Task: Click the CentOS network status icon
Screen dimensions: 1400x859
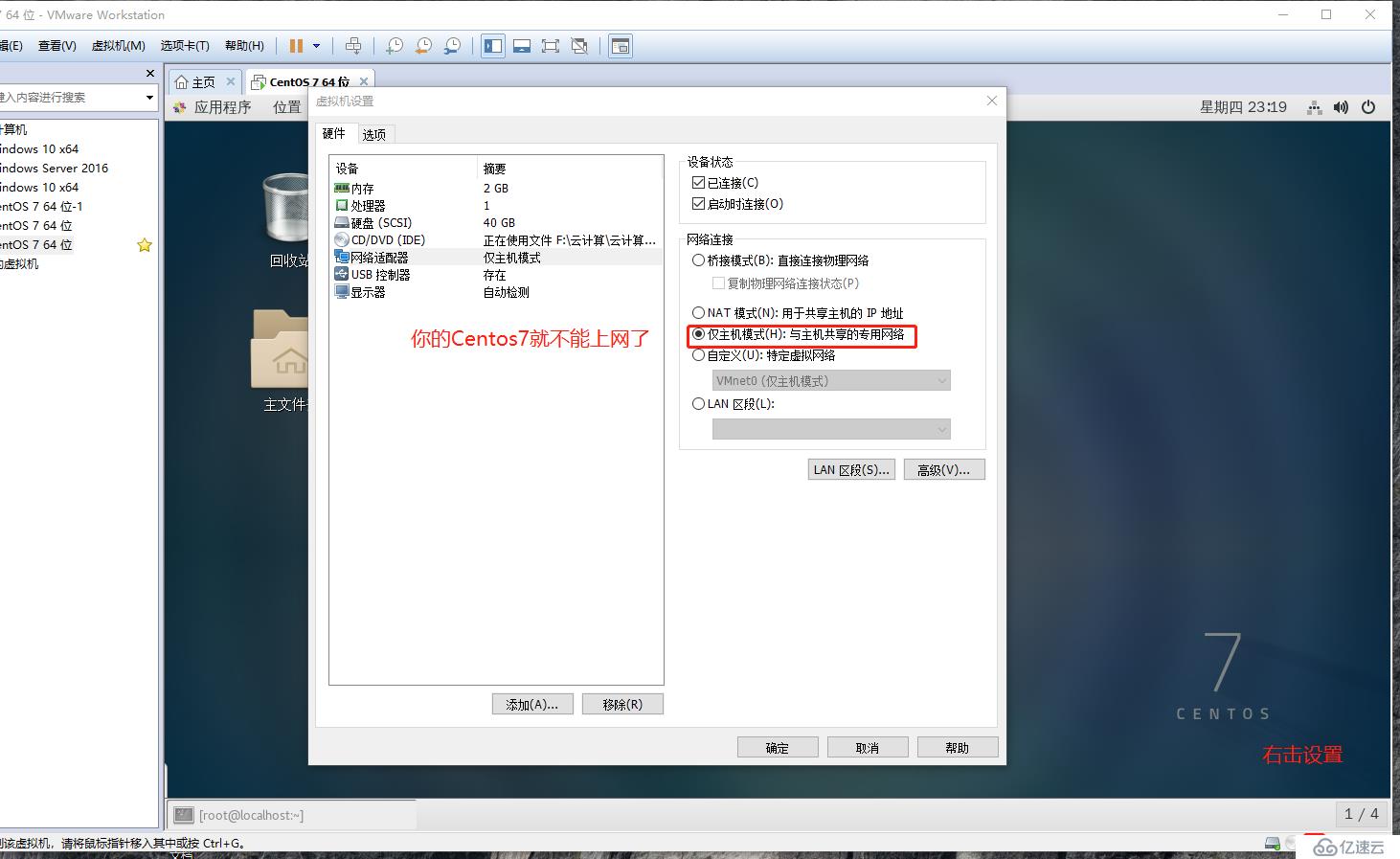Action: [x=1315, y=107]
